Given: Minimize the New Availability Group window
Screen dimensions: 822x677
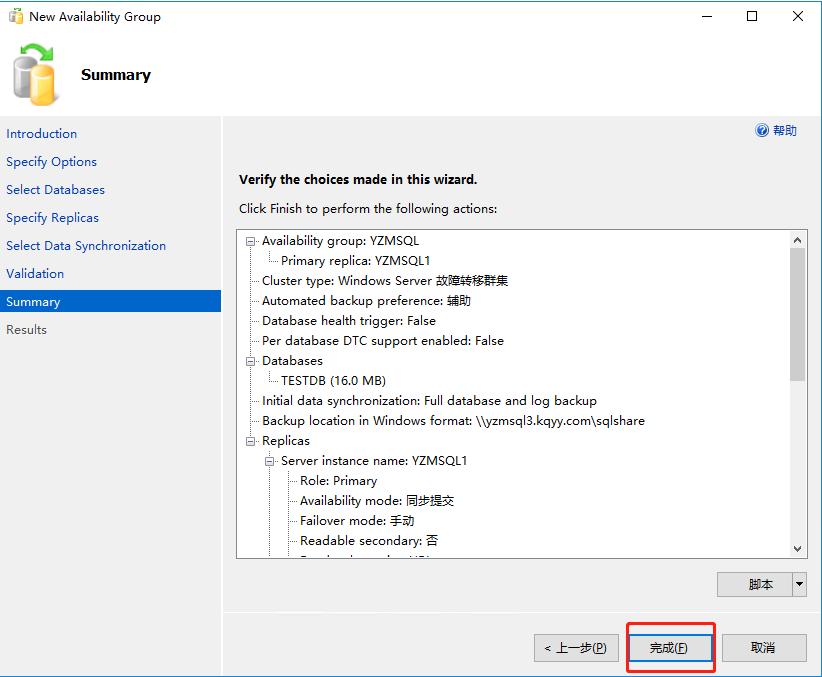Looking at the screenshot, I should [707, 16].
